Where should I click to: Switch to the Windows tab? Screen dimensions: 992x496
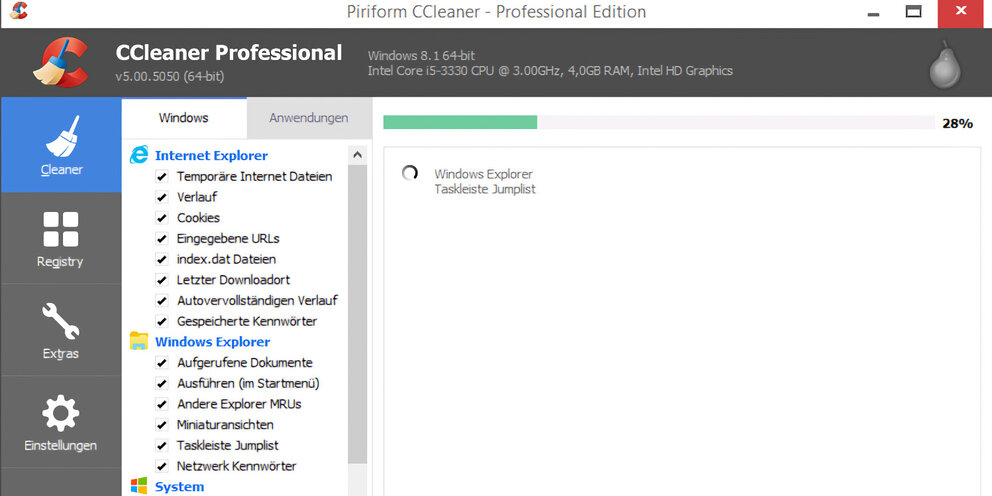183,118
